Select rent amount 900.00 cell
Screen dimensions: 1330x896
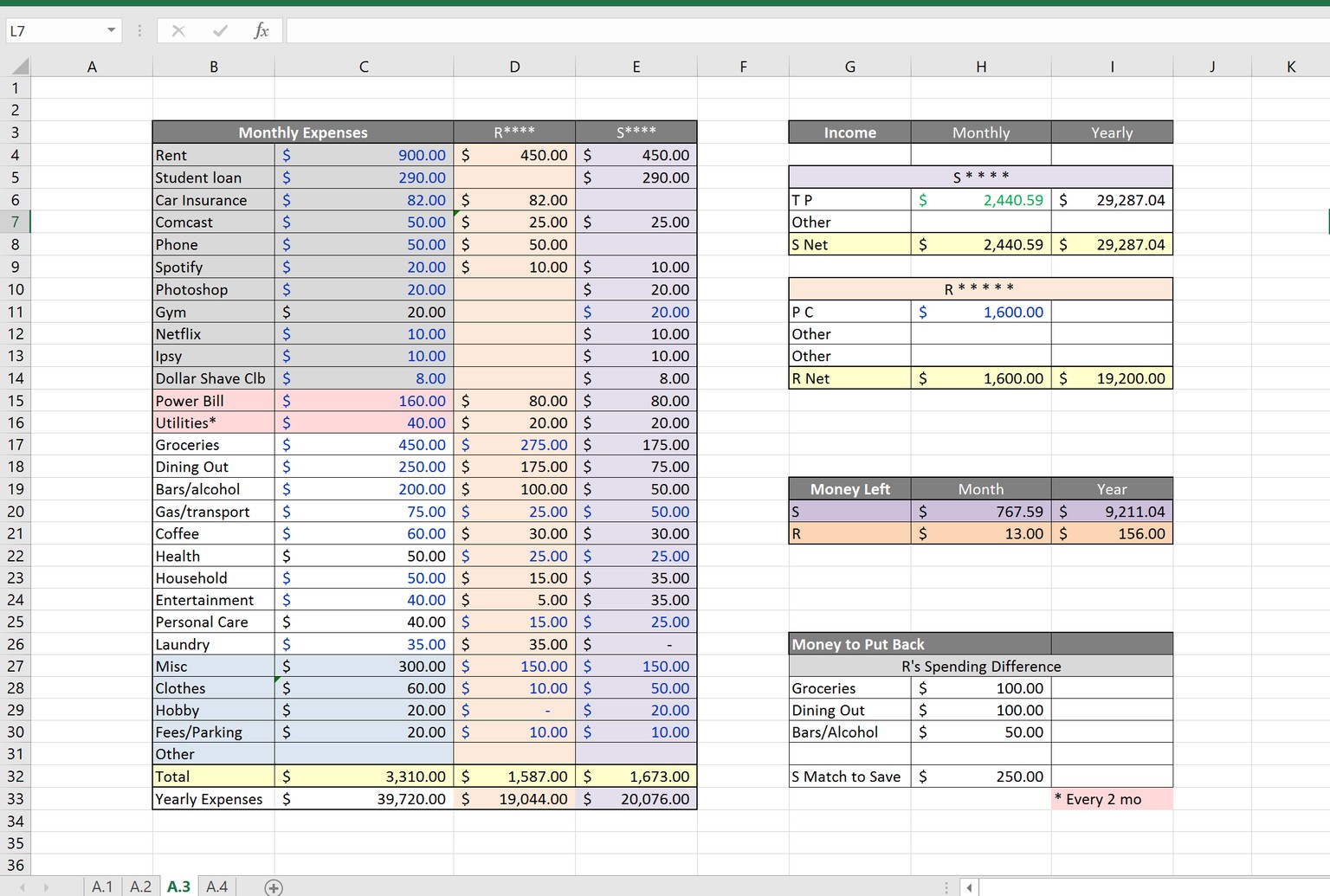point(364,155)
